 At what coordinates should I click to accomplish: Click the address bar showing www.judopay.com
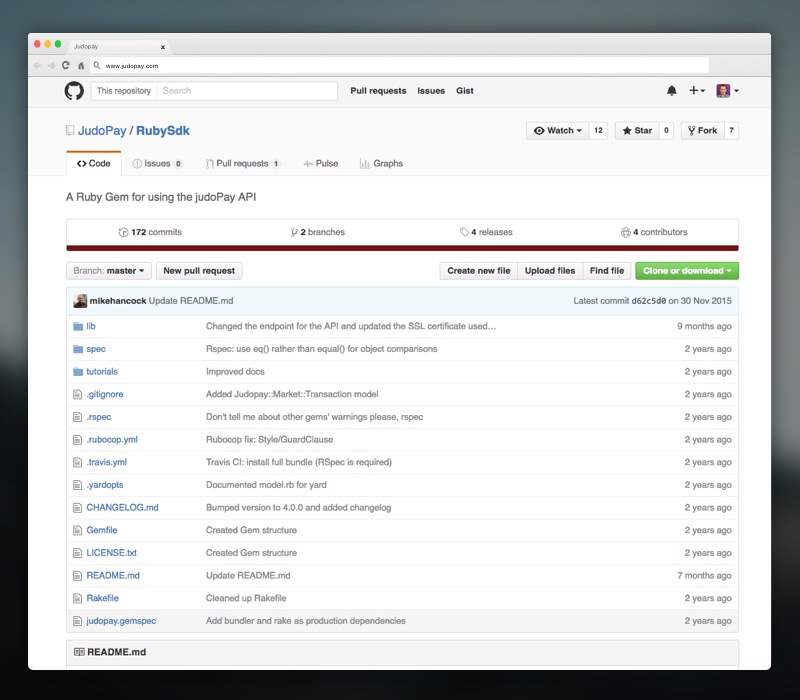coord(400,65)
